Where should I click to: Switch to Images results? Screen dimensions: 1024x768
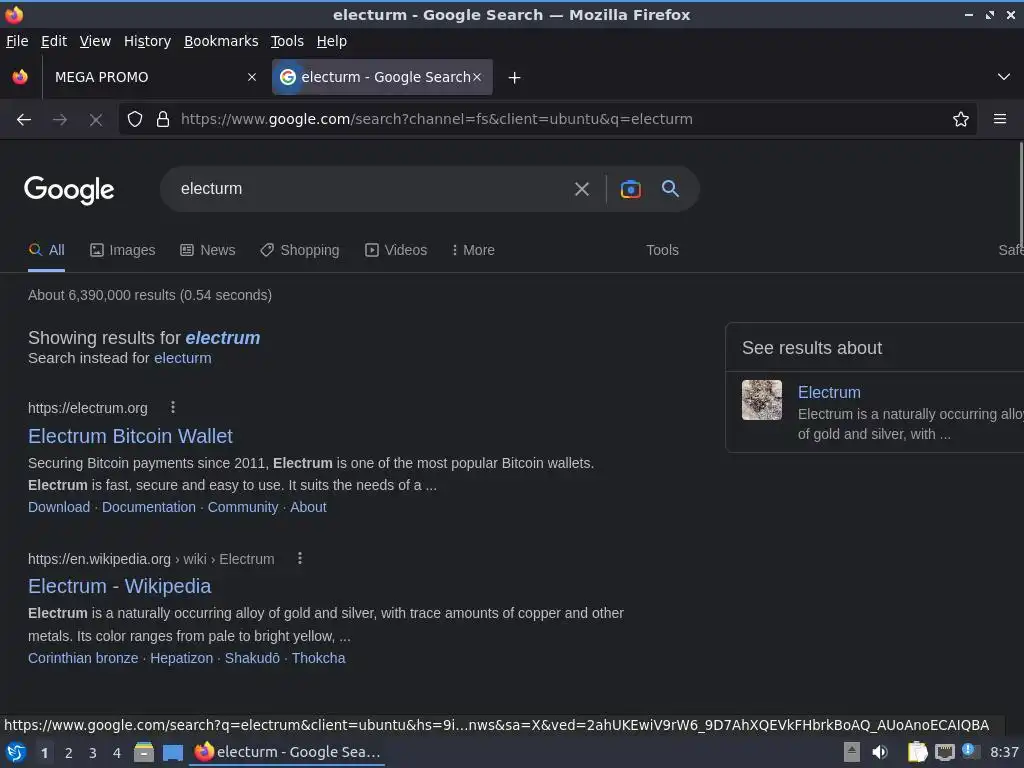tap(123, 250)
